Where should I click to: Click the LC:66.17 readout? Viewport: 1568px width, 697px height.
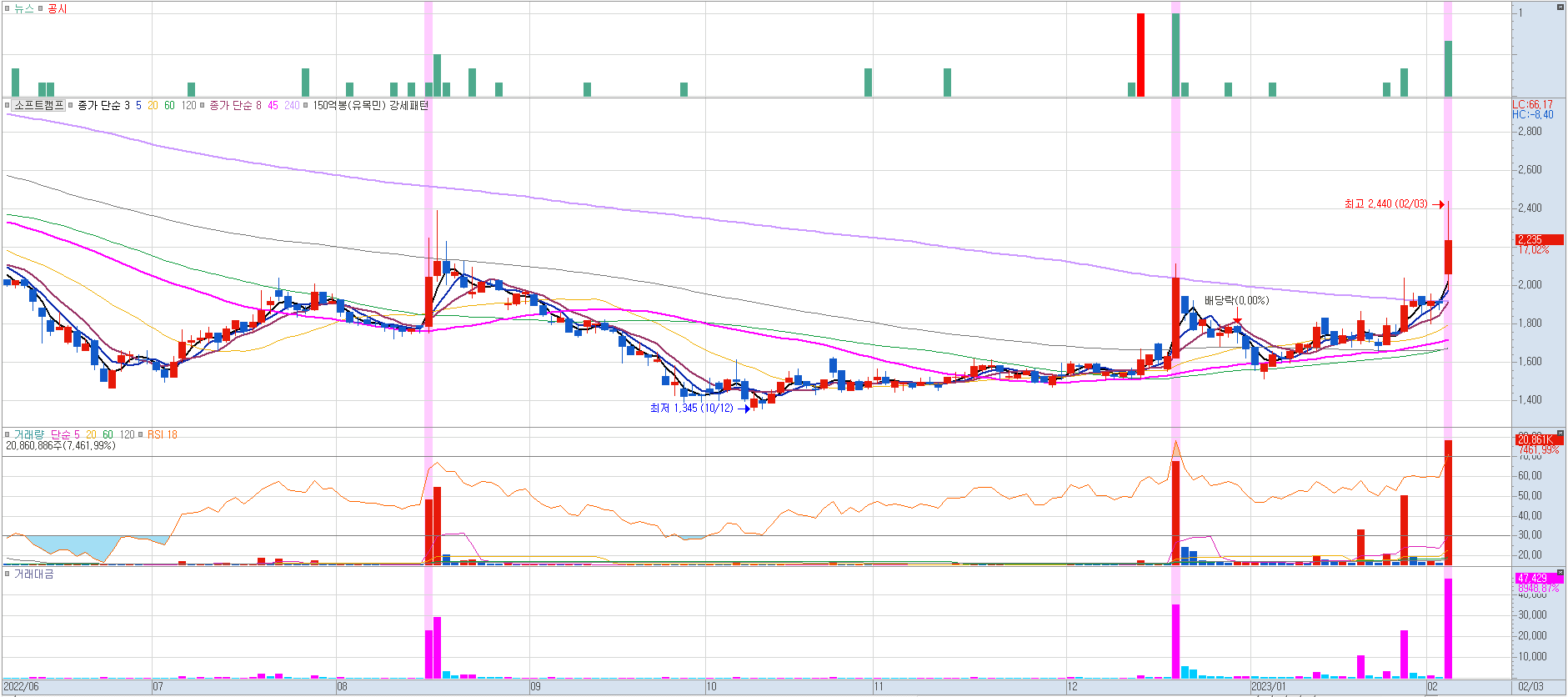pos(1533,104)
